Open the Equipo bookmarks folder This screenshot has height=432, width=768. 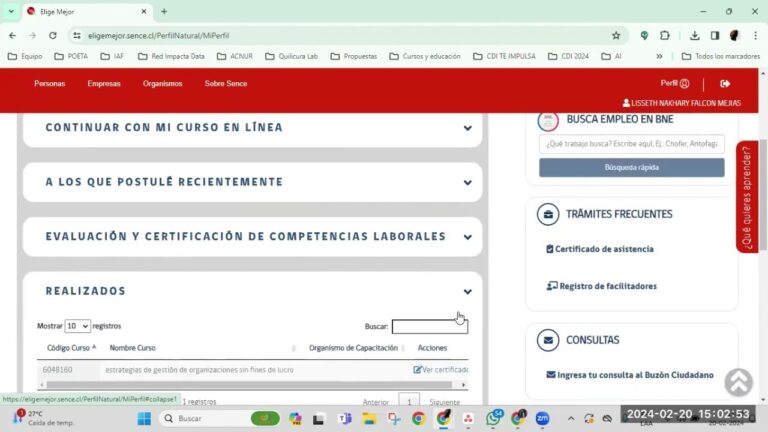[x=25, y=56]
